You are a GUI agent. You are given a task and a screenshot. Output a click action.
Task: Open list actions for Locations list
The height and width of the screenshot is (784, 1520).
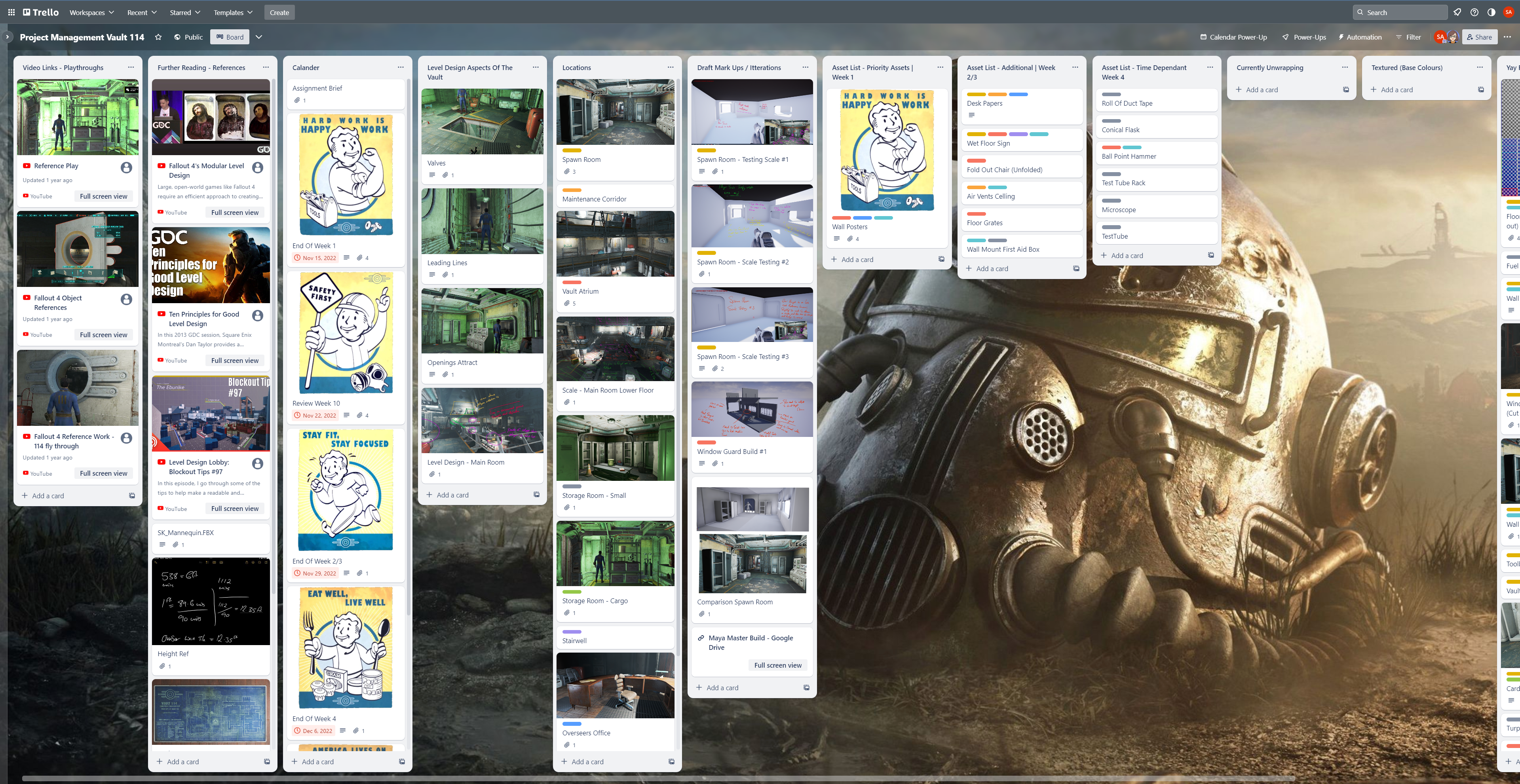coord(670,67)
